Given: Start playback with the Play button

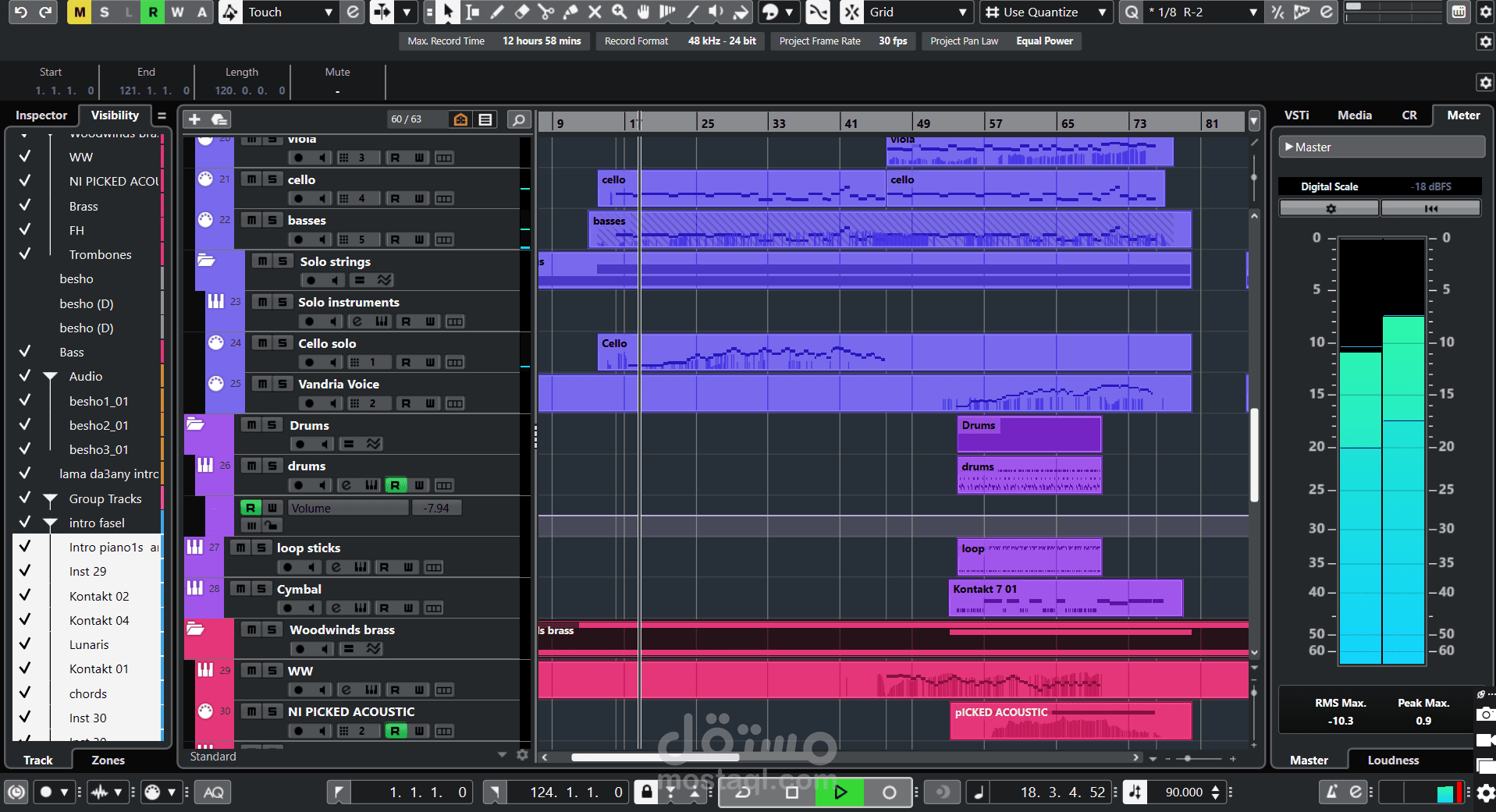Looking at the screenshot, I should tap(840, 792).
